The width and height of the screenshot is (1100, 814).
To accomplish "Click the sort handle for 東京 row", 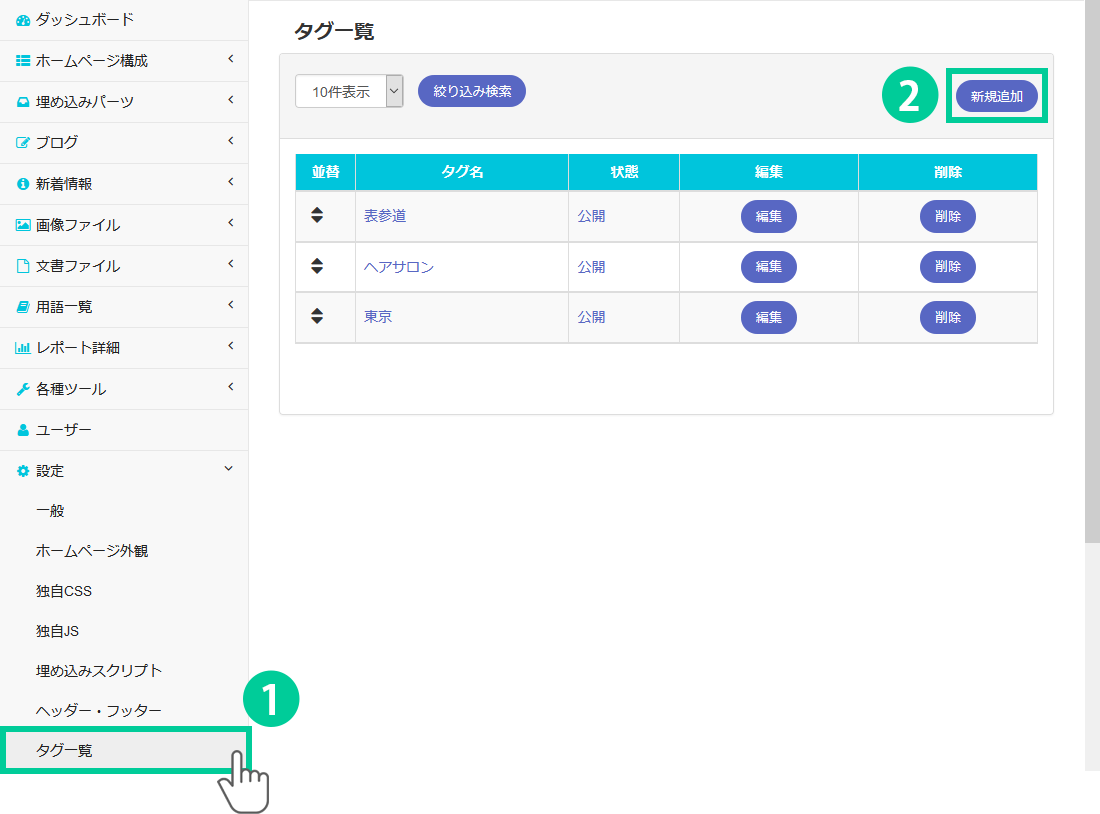I will pos(317,316).
